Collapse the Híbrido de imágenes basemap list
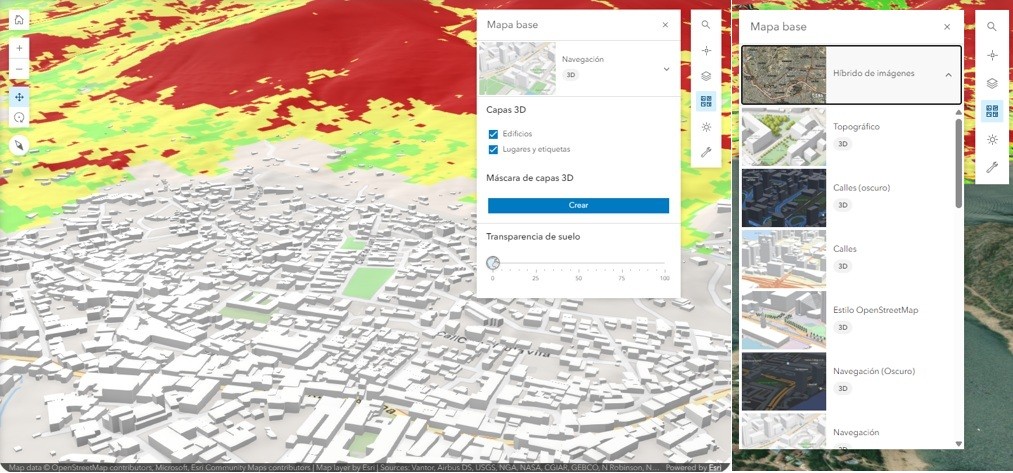 [x=948, y=74]
